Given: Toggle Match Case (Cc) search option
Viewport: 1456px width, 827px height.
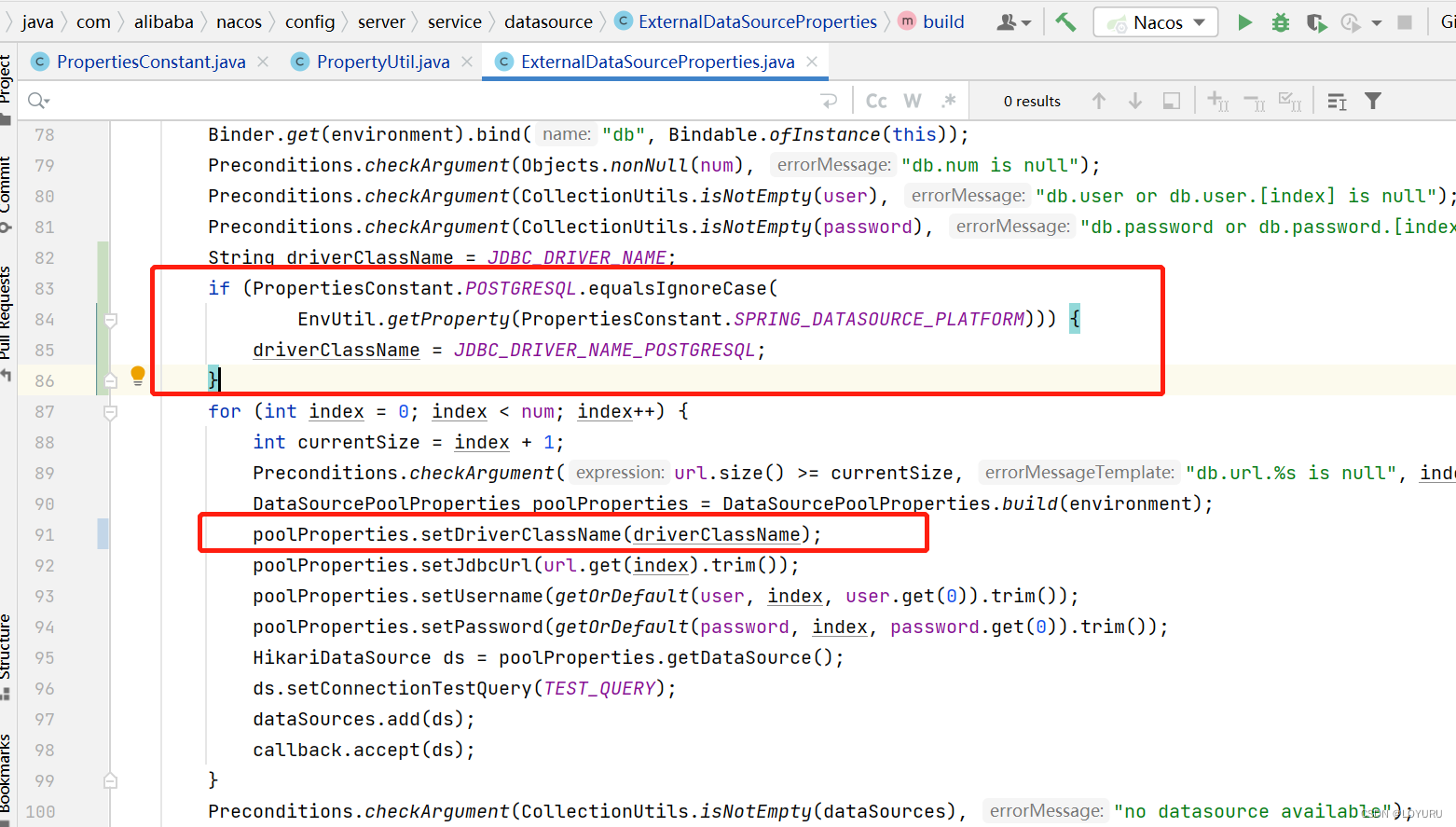Looking at the screenshot, I should tap(876, 101).
